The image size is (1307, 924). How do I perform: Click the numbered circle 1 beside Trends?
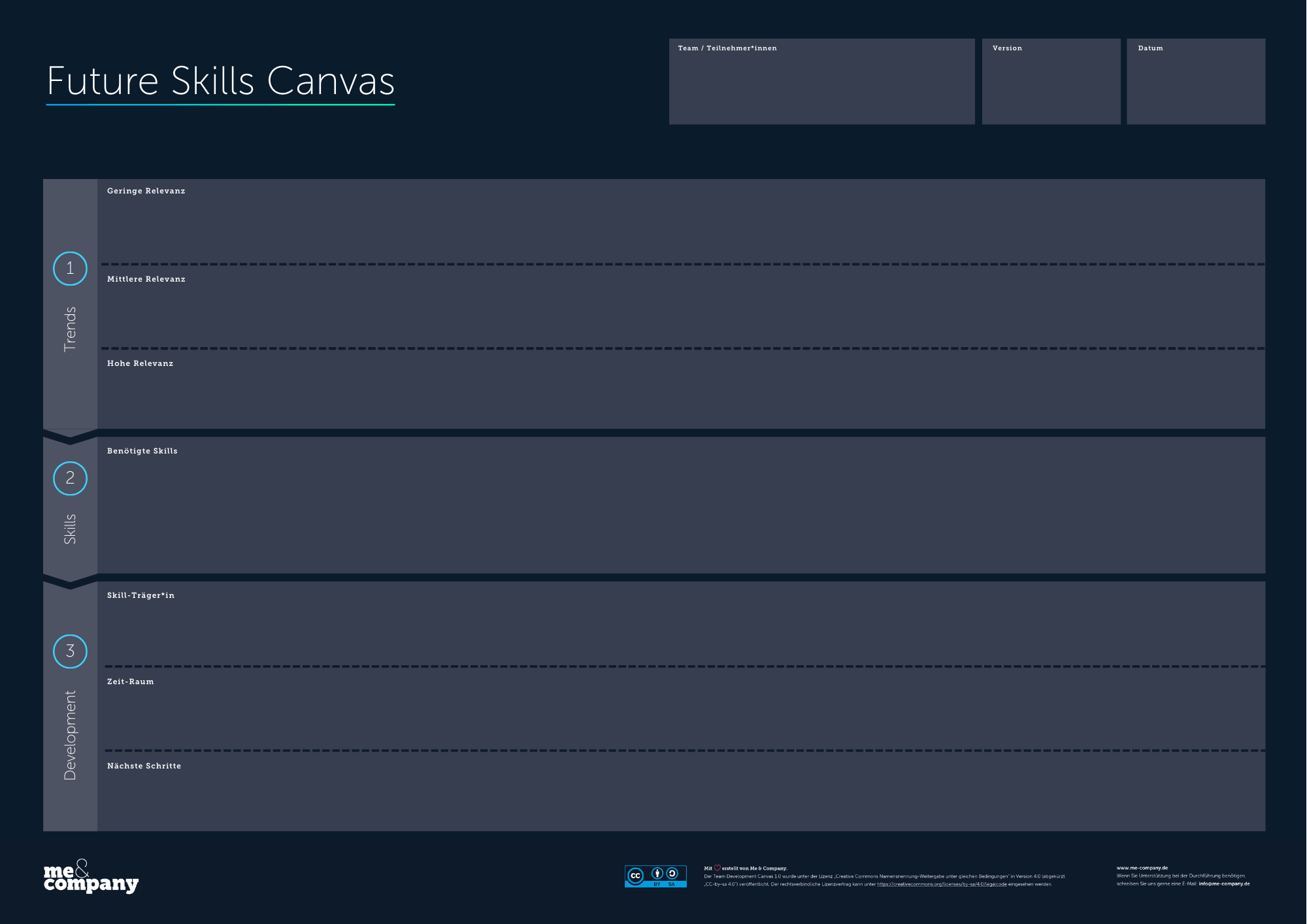(70, 268)
